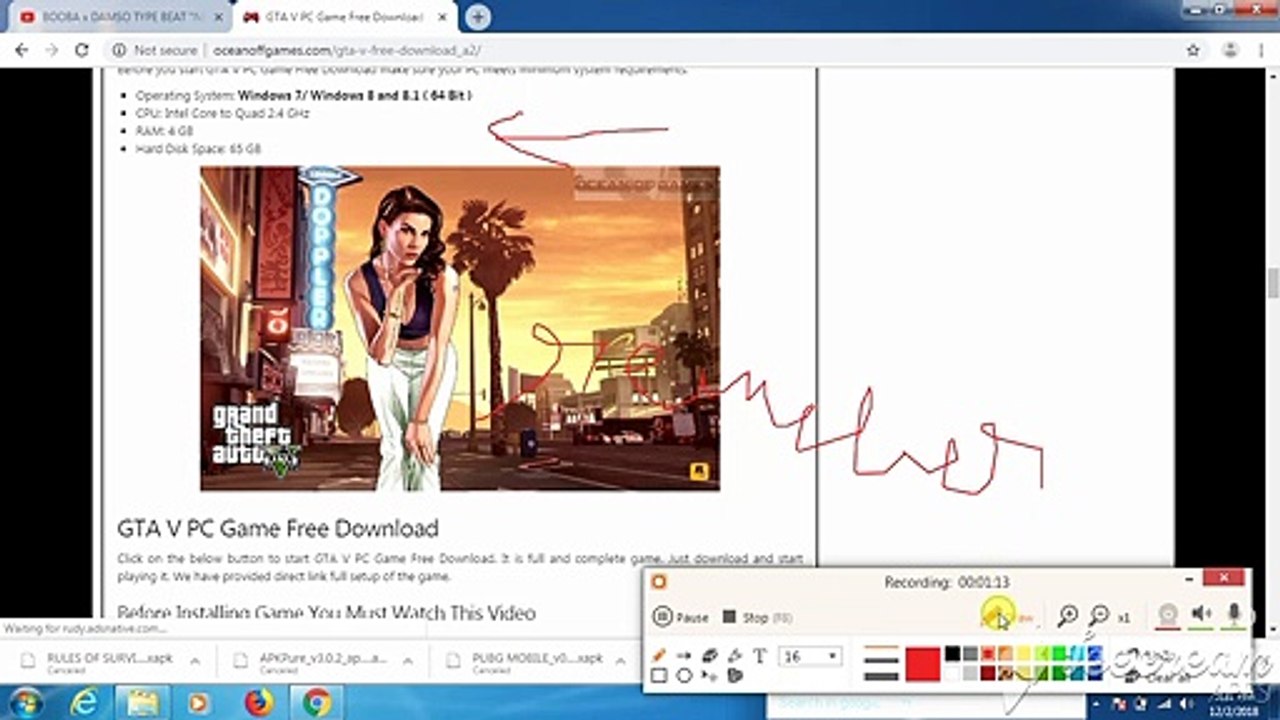
Task: Close the BOOBA x DAMSO YouTube tab
Action: pyautogui.click(x=219, y=17)
